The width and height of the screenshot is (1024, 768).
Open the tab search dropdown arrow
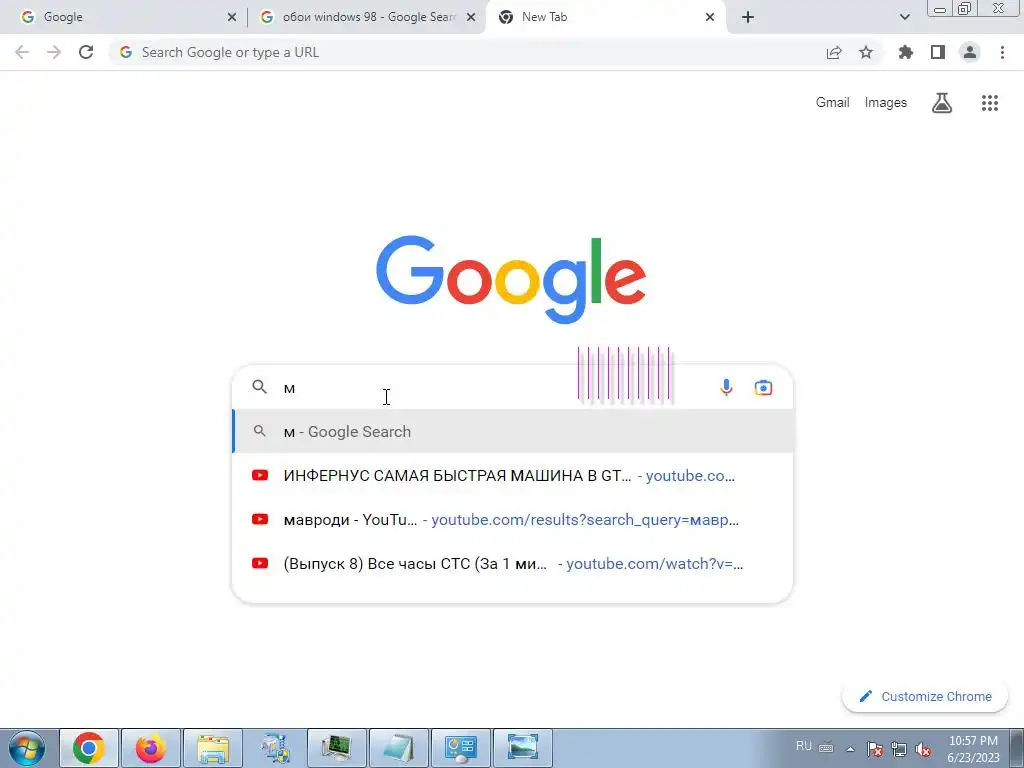(904, 17)
